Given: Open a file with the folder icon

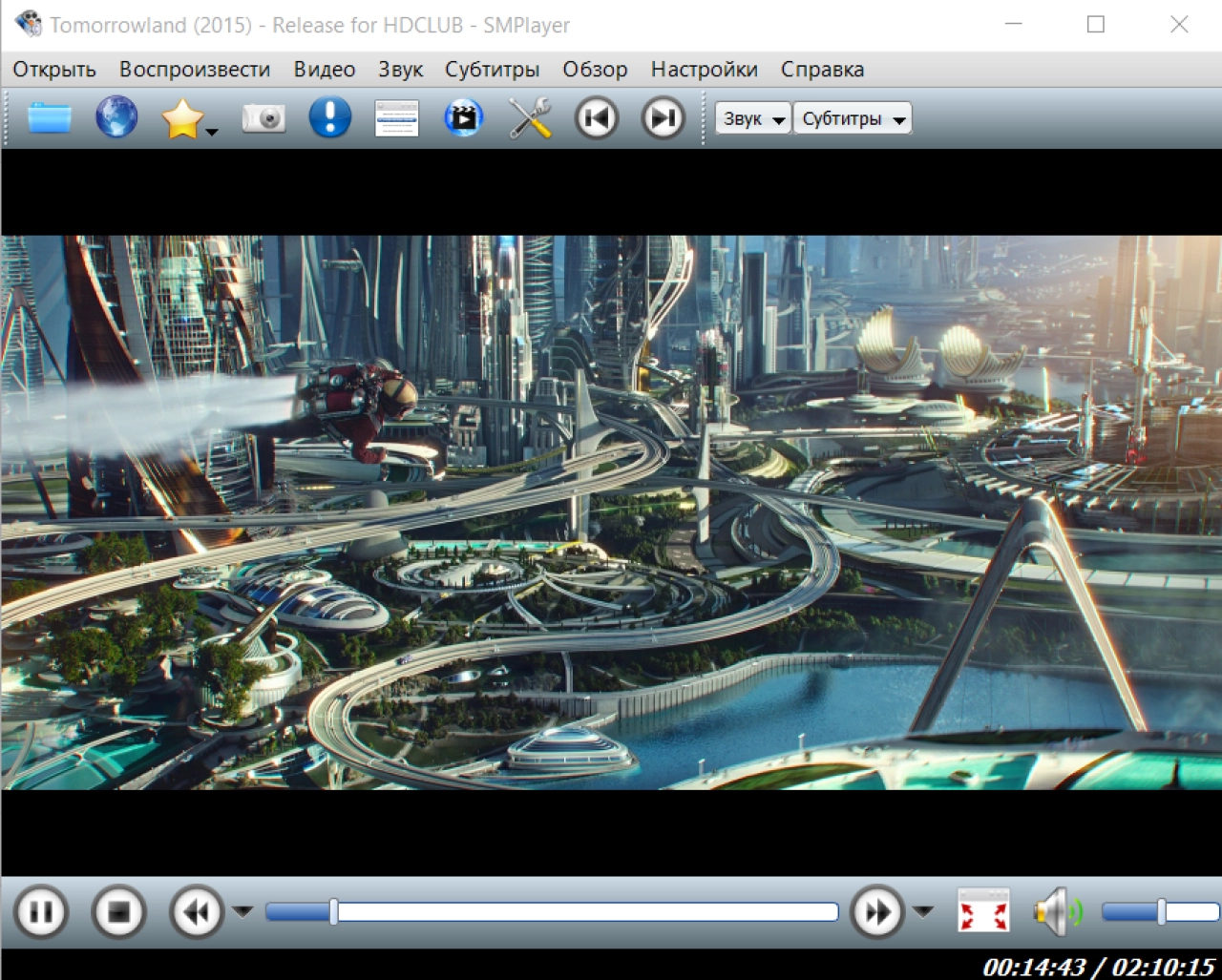Looking at the screenshot, I should 50,118.
